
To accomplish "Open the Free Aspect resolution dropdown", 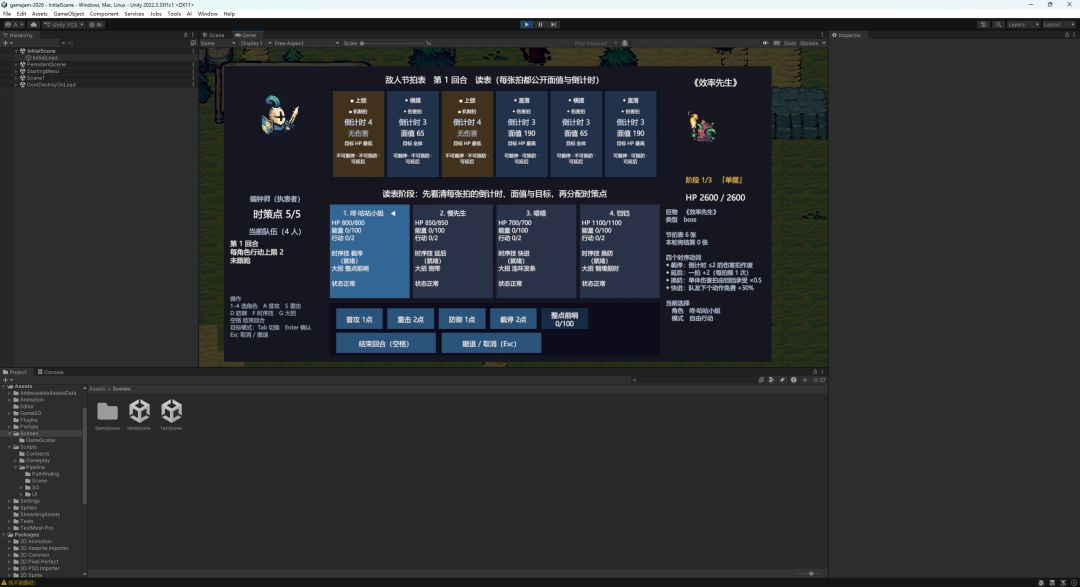I will pyautogui.click(x=307, y=43).
